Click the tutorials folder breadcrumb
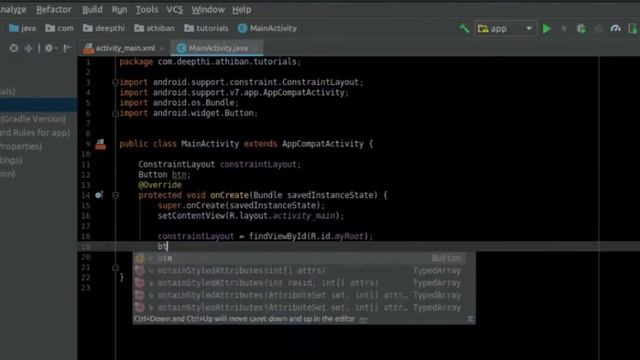 pyautogui.click(x=206, y=28)
